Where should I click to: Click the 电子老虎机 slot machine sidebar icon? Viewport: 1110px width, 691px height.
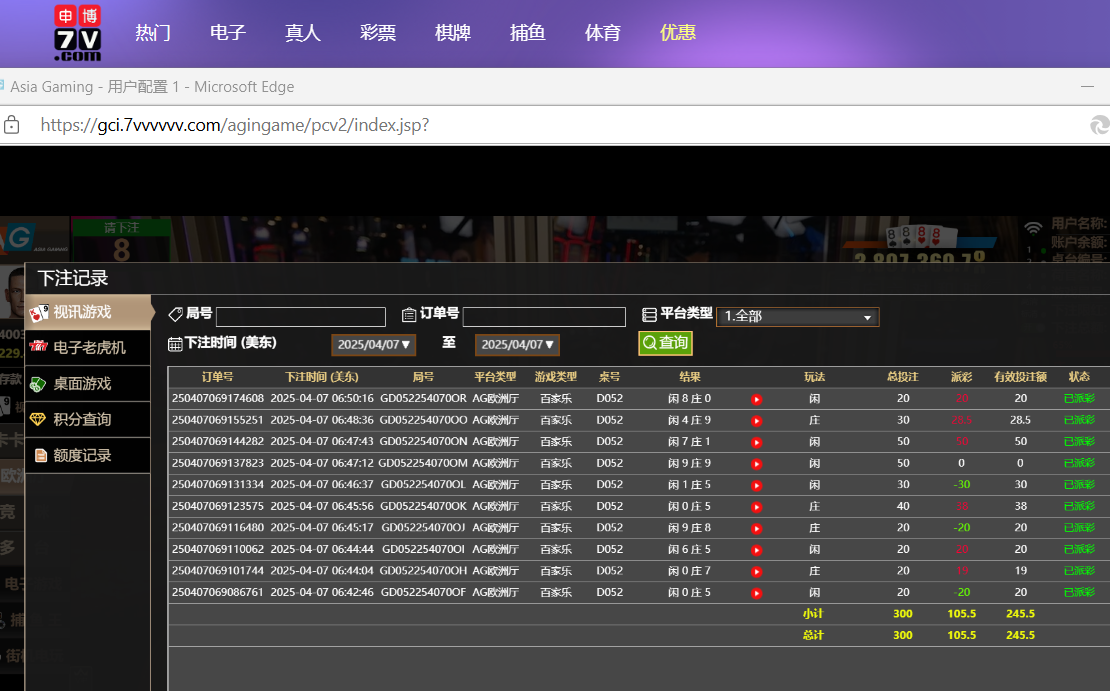39,347
